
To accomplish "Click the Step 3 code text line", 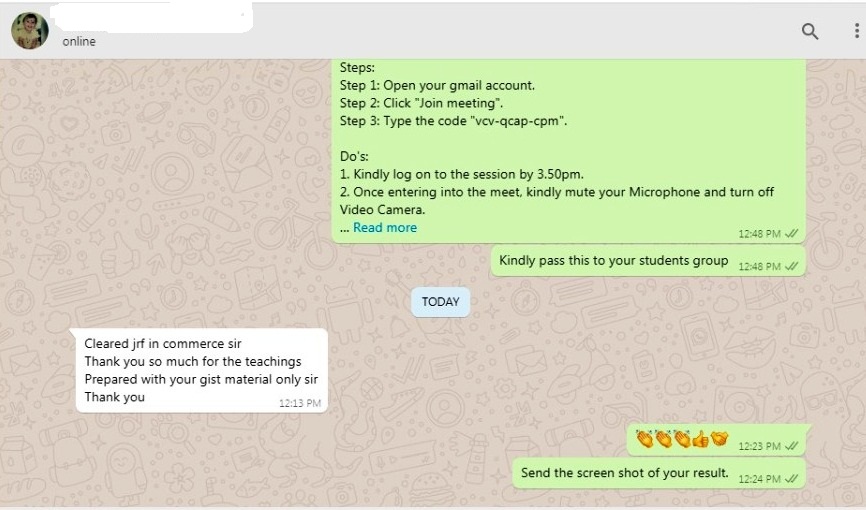I will pyautogui.click(x=453, y=121).
